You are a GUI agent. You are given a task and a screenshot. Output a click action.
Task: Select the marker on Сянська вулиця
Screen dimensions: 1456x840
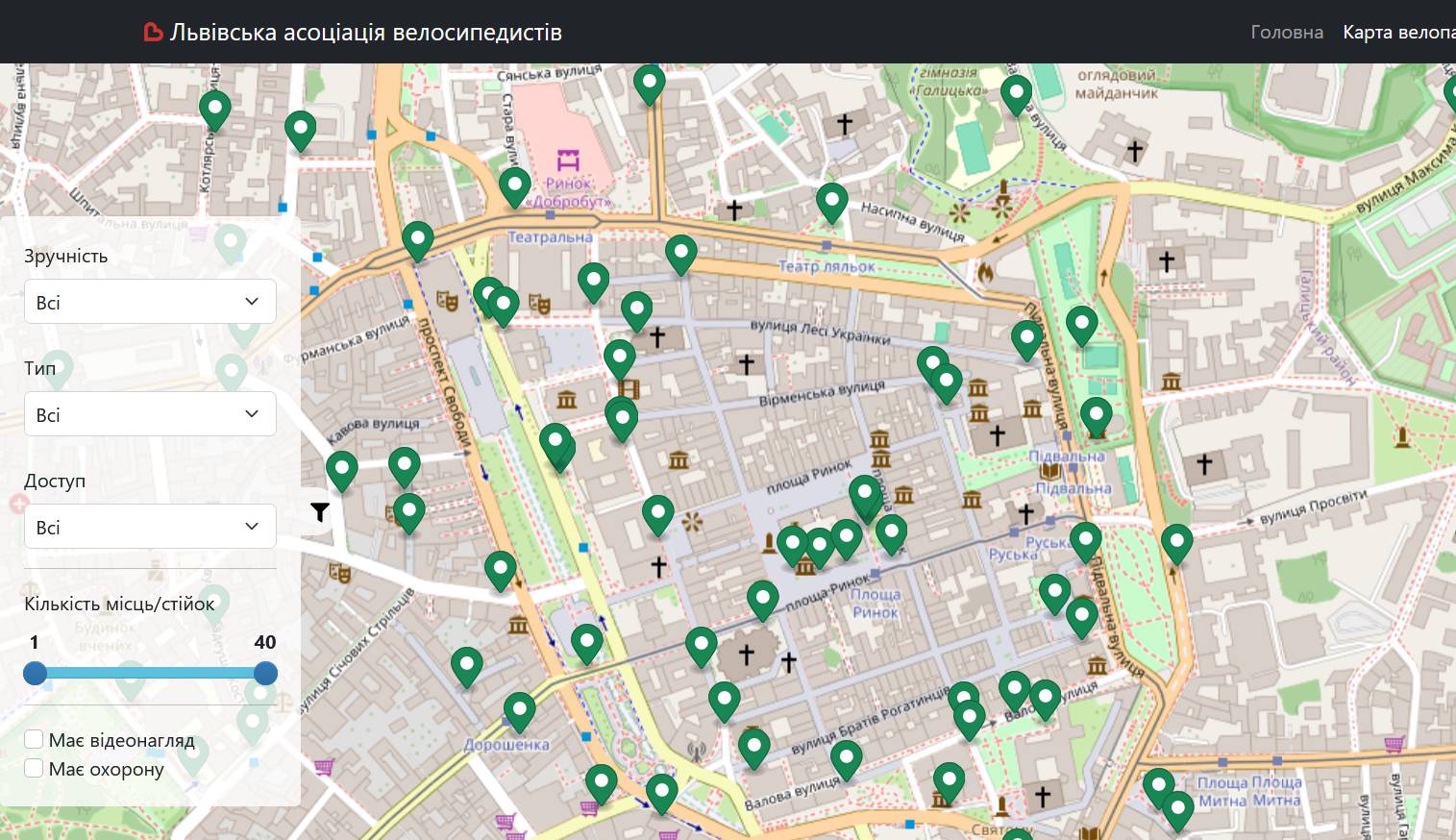(x=650, y=83)
